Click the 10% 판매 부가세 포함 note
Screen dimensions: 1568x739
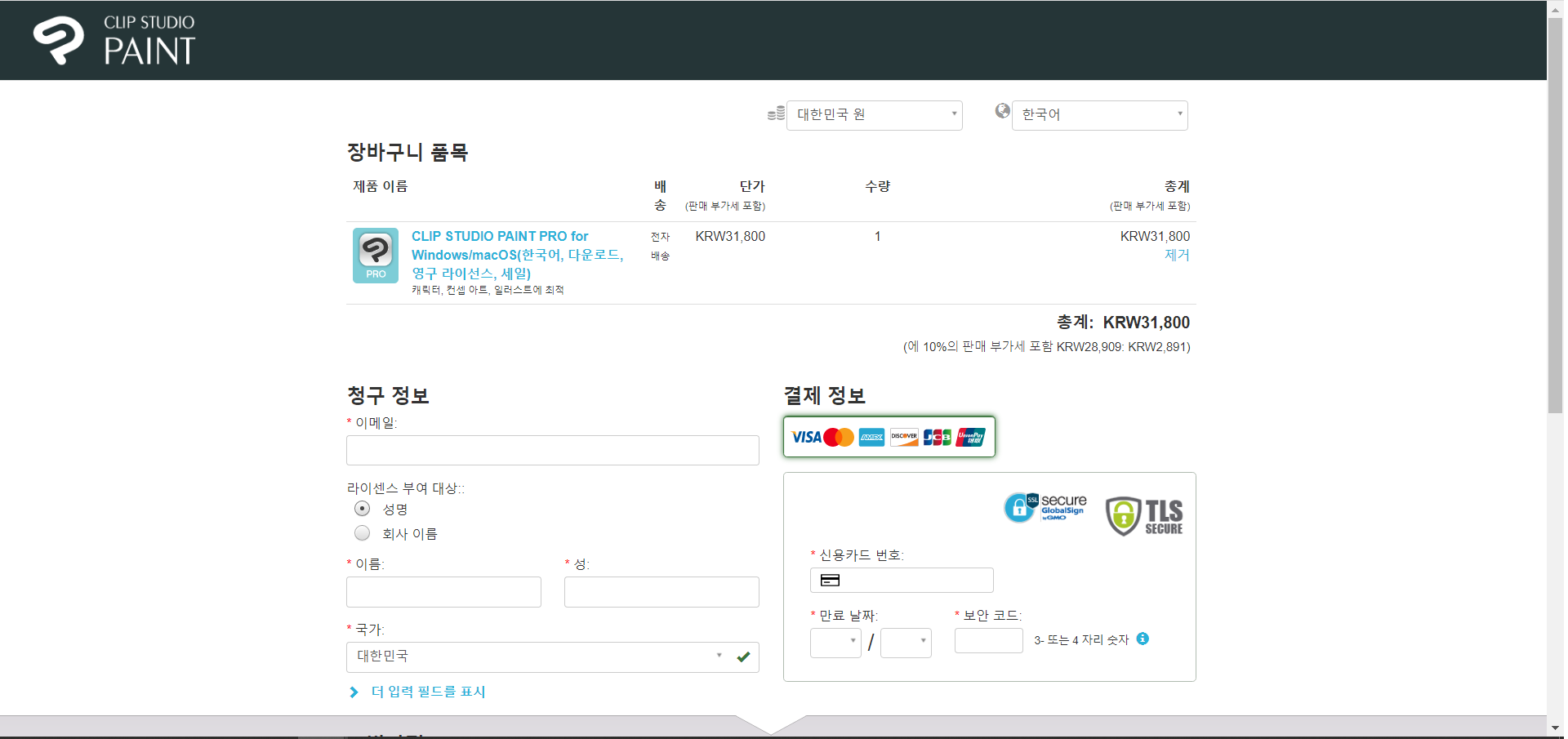click(1046, 347)
